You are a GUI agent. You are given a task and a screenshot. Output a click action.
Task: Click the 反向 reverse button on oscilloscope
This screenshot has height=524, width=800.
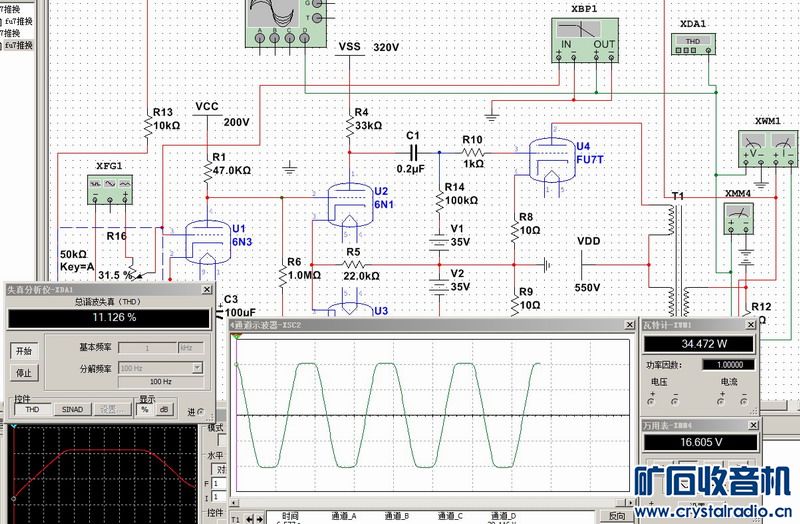618,516
